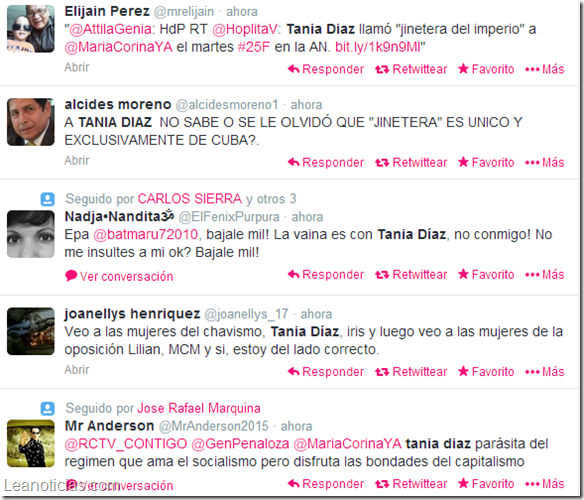584x500 pixels.
Task: Expand alcides moreno's tweet with Abrir
Action: click(77, 161)
